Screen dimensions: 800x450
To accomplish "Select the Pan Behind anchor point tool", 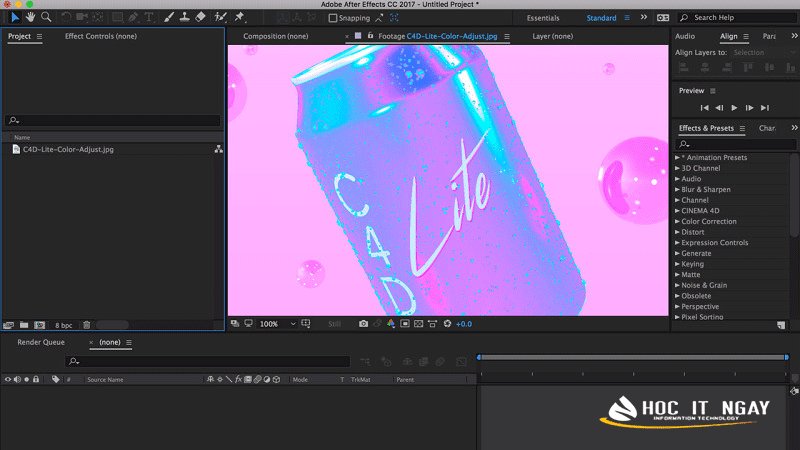I will pos(97,17).
